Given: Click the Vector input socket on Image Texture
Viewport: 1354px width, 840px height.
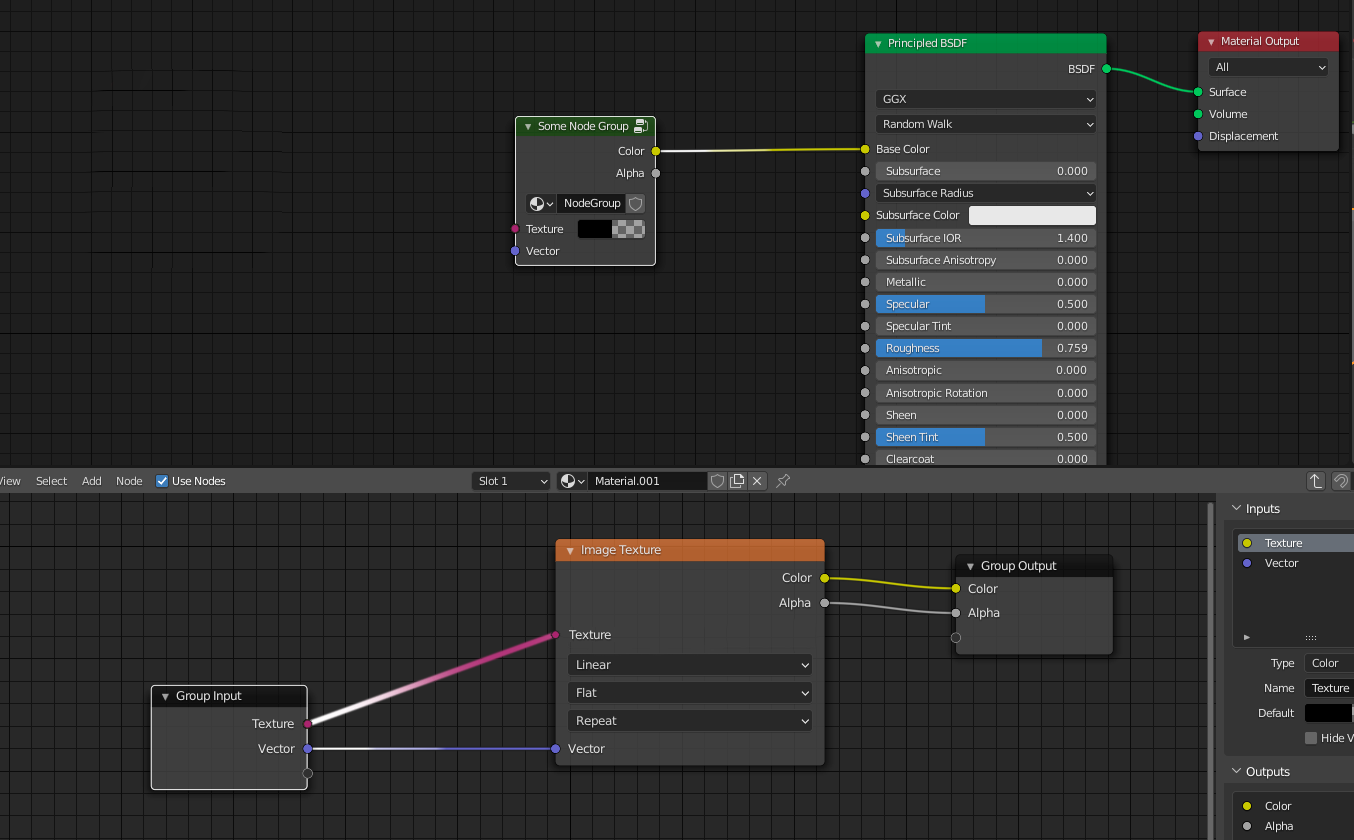Looking at the screenshot, I should click(555, 748).
